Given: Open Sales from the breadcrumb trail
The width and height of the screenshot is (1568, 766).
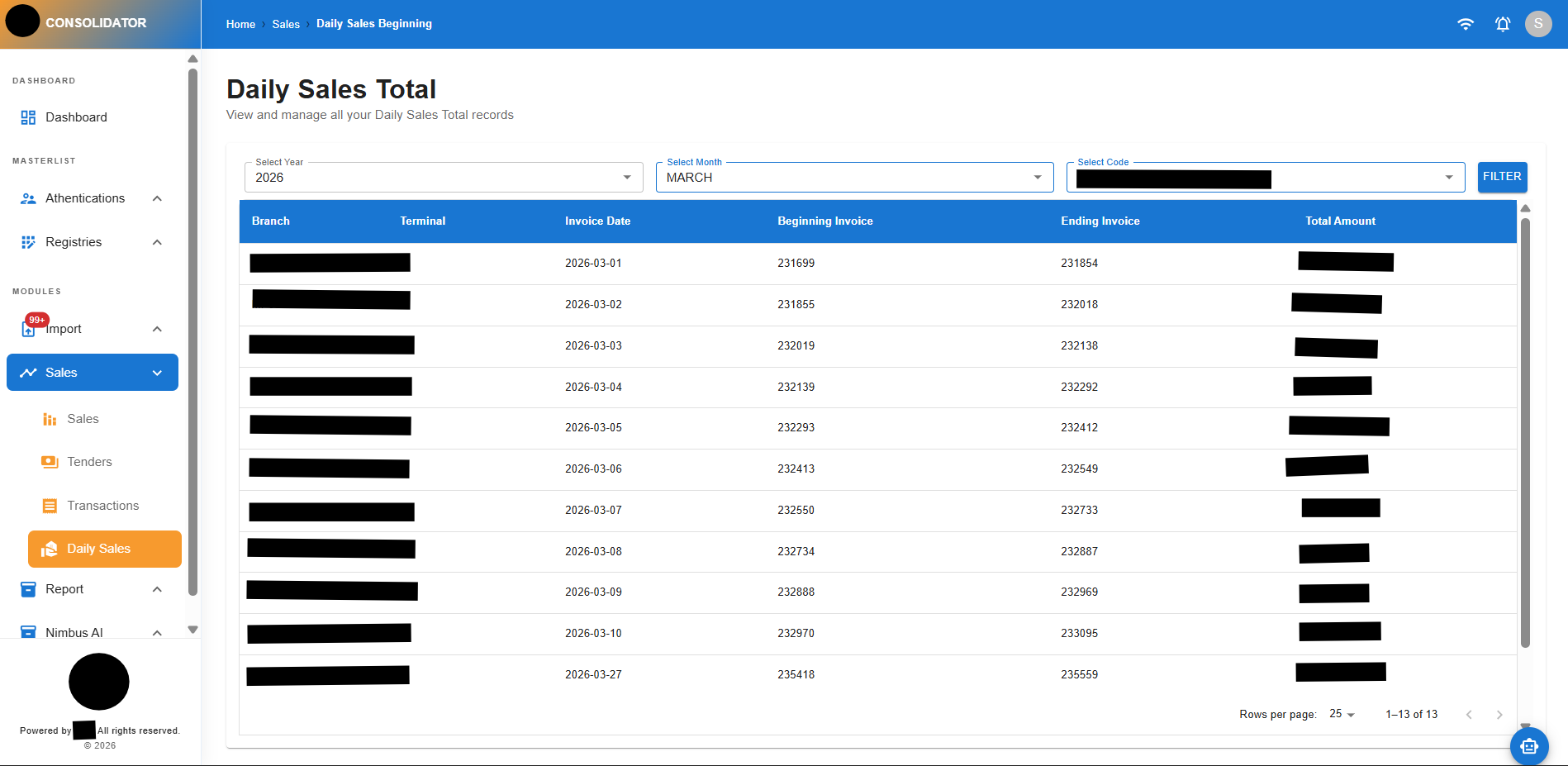Looking at the screenshot, I should 286,24.
